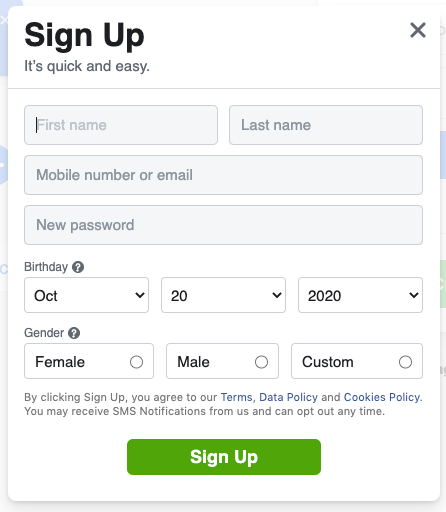Click into the Last name field
The image size is (446, 512).
click(326, 125)
